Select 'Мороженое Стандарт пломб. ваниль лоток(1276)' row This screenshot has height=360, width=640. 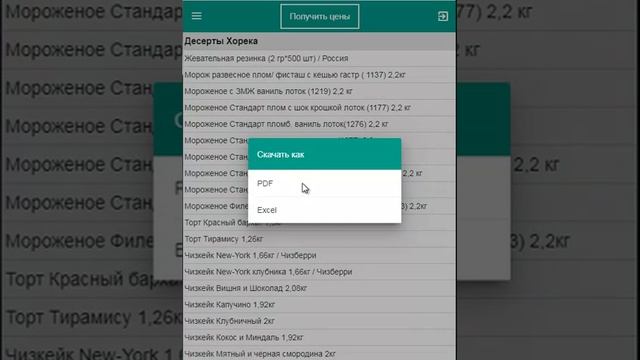319,124
